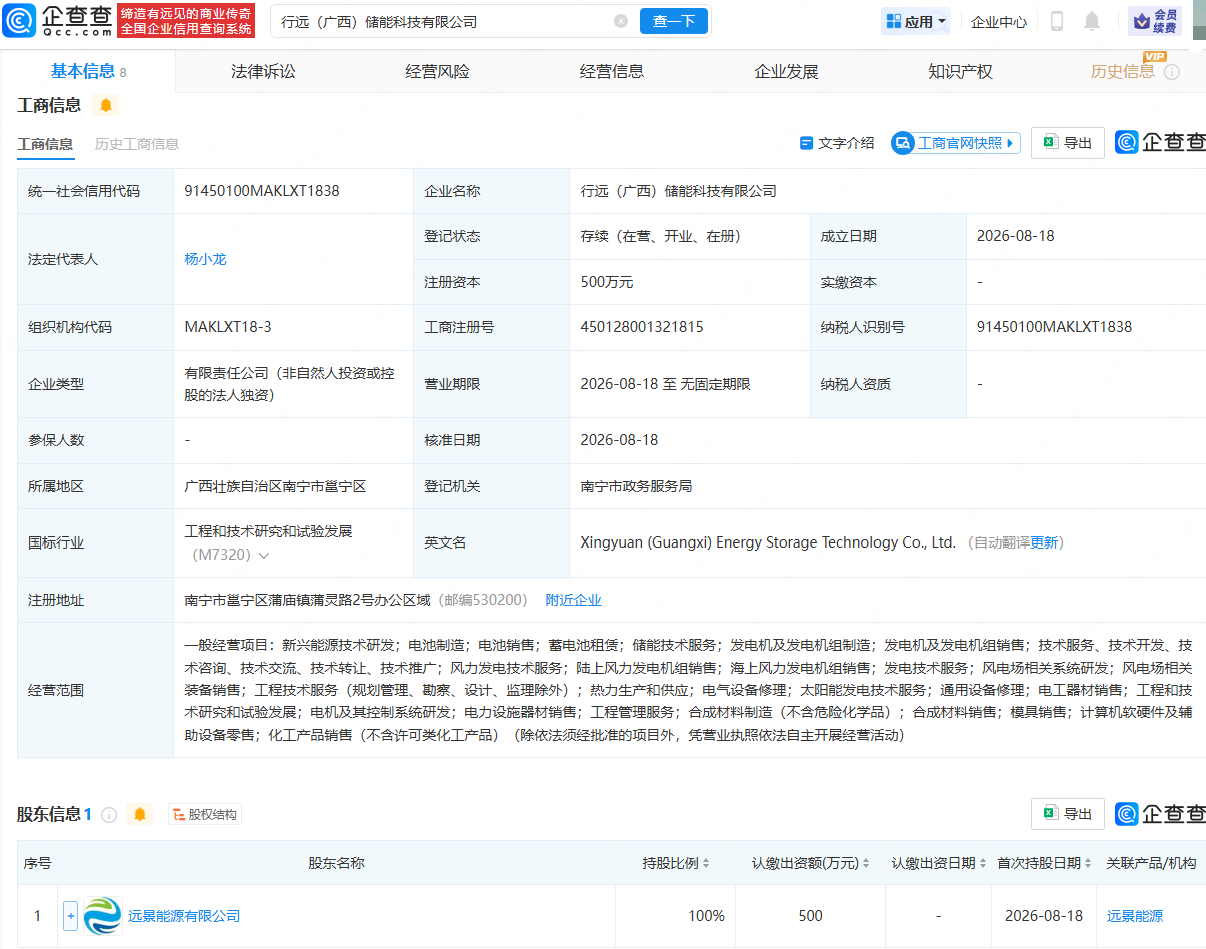Click the info icon beside 股东信息
The height and width of the screenshot is (949, 1206).
pos(109,815)
